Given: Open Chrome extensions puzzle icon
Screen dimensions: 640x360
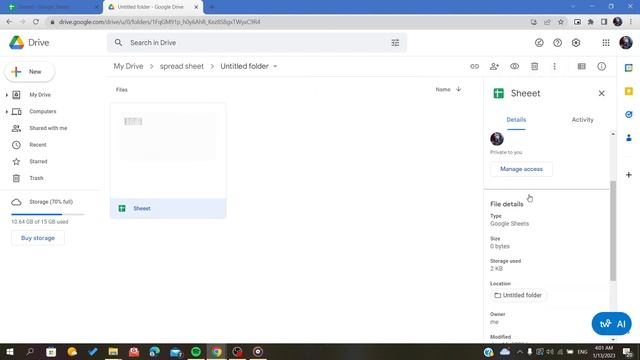Looking at the screenshot, I should tap(591, 22).
